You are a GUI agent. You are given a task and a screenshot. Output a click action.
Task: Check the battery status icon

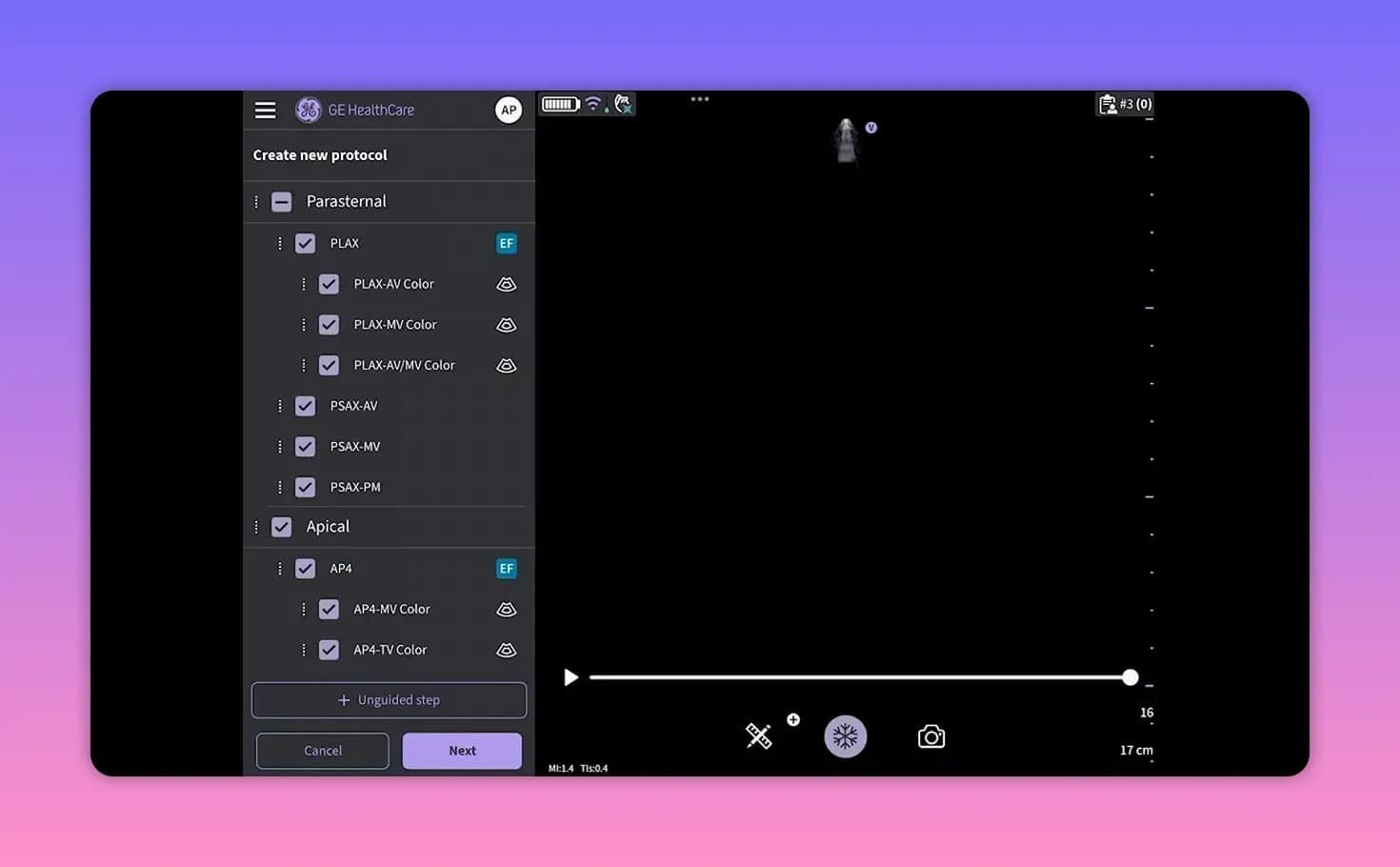point(561,104)
